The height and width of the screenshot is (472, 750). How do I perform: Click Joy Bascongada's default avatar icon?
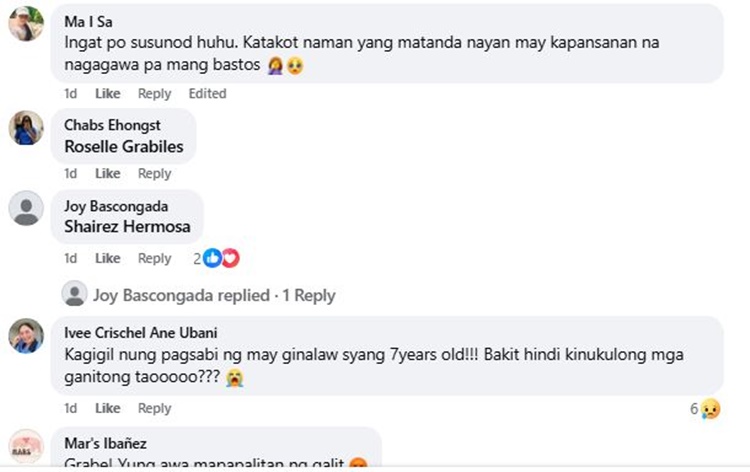[25, 209]
